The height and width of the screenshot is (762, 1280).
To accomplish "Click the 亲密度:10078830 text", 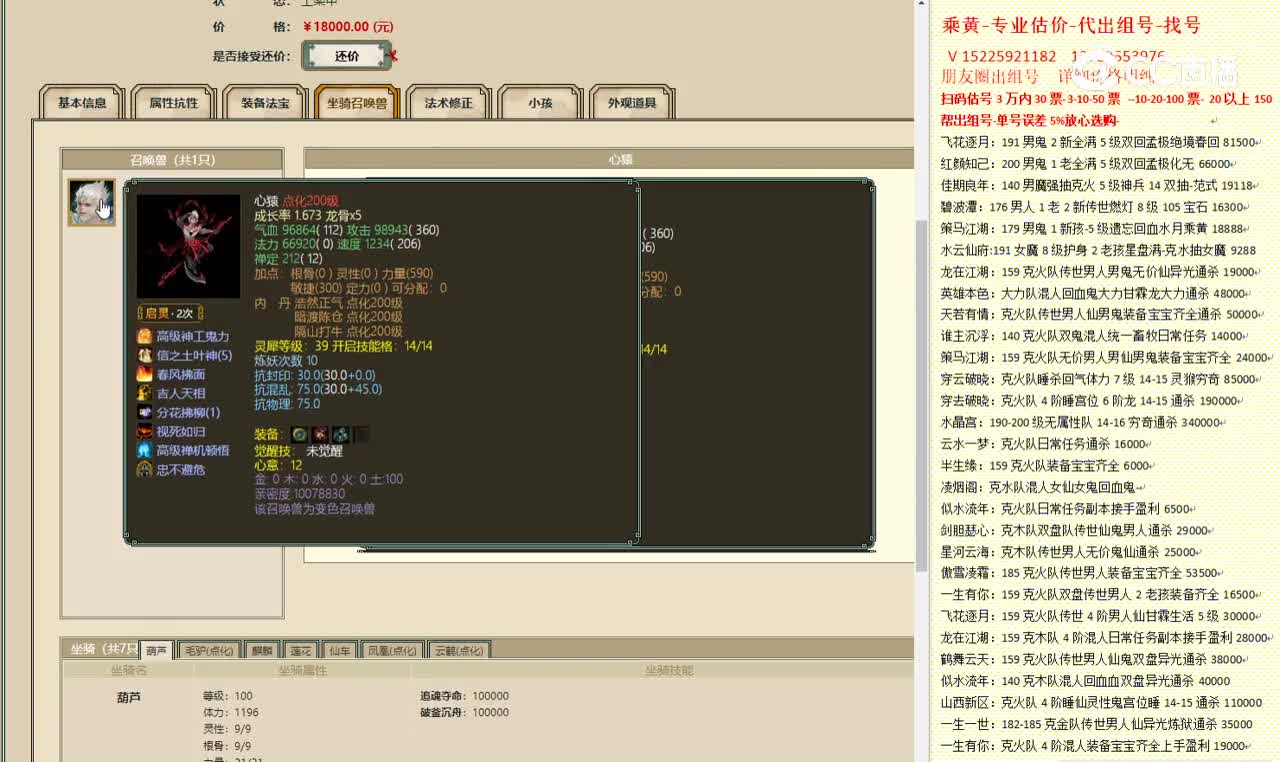I will point(300,494).
